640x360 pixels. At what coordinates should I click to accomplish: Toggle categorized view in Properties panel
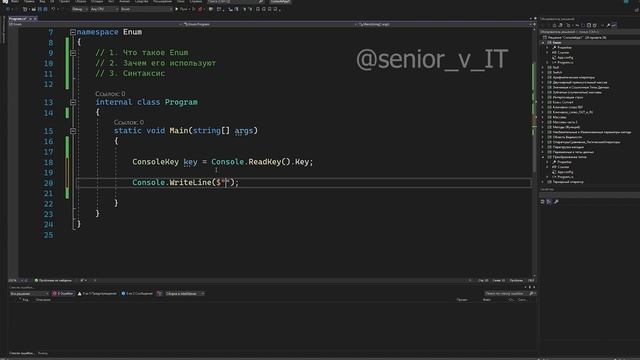(x=543, y=202)
